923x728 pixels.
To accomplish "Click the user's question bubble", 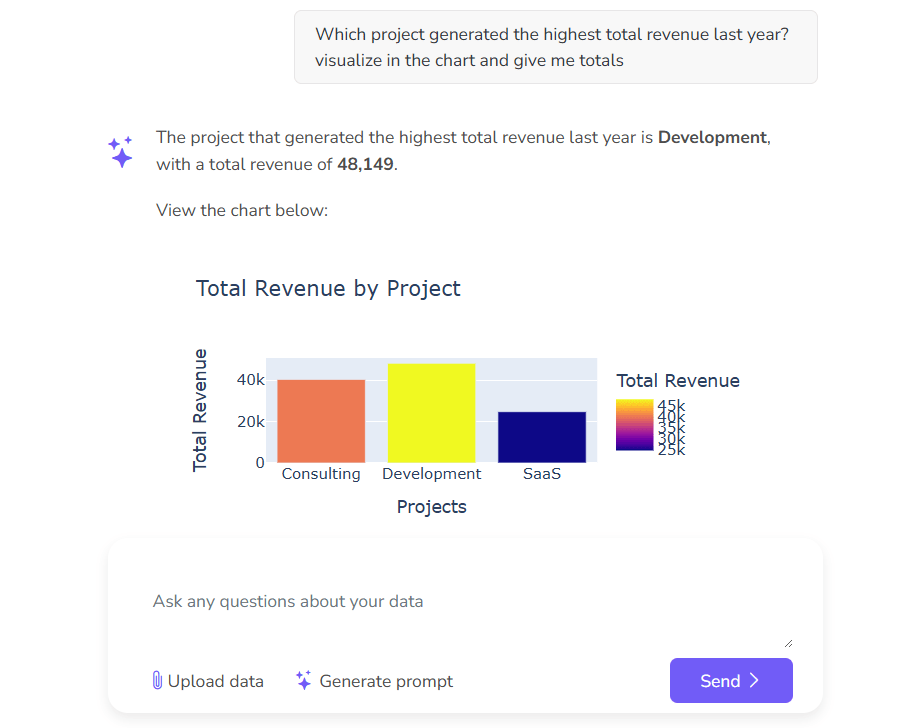I will click(555, 47).
